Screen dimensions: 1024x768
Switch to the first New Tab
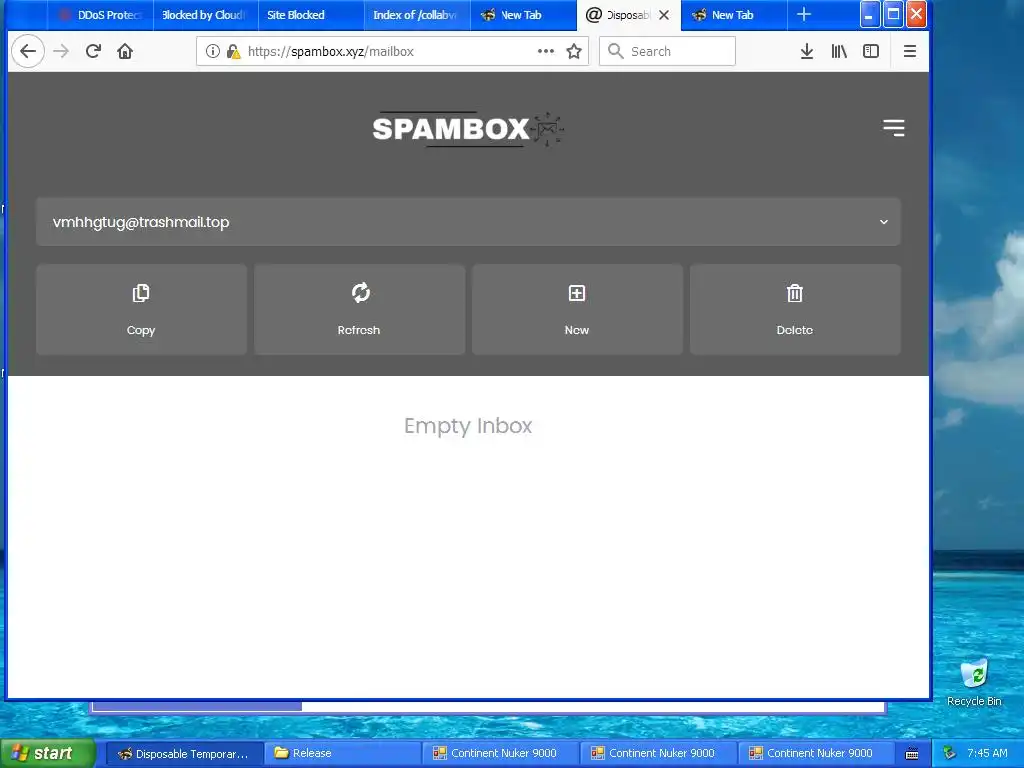(523, 15)
